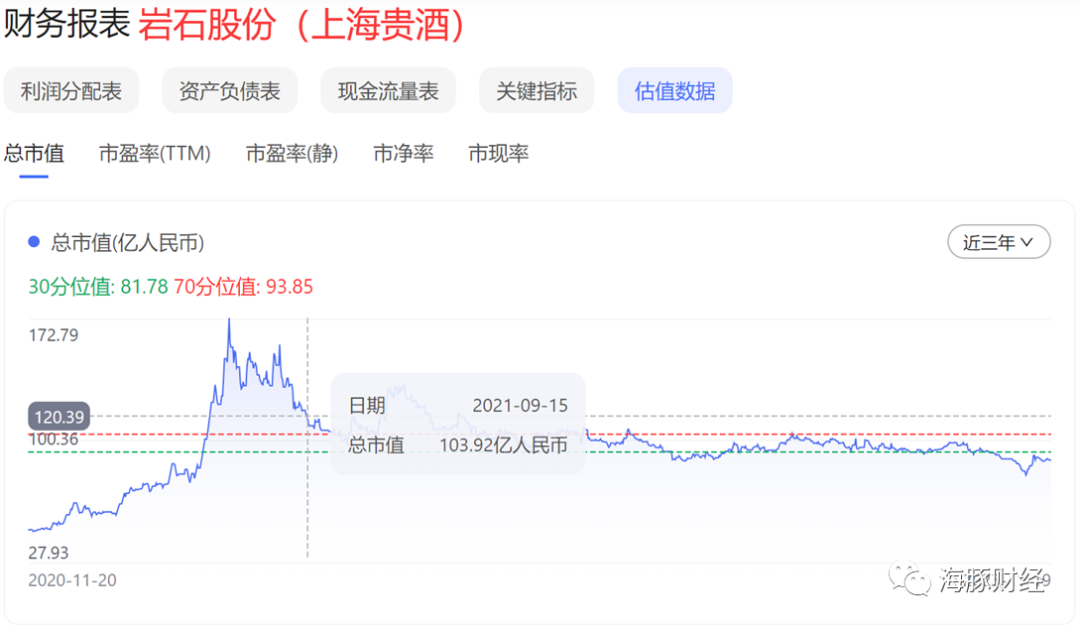Viewport: 1080px width, 628px height.
Task: Open the 市净率 sub-tab
Action: 403,153
